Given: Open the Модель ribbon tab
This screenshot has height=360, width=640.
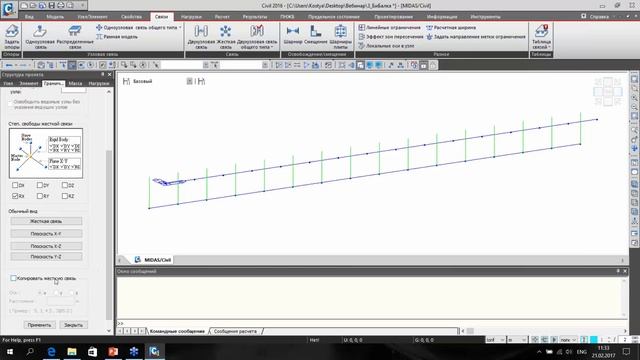Looking at the screenshot, I should (x=55, y=17).
